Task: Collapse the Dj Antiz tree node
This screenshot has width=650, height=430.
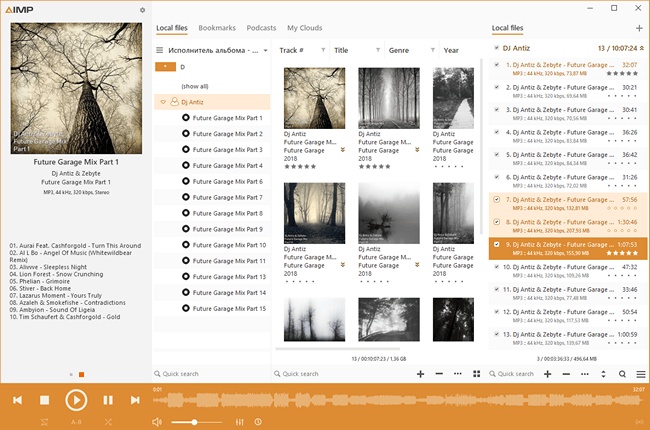Action: [162, 101]
